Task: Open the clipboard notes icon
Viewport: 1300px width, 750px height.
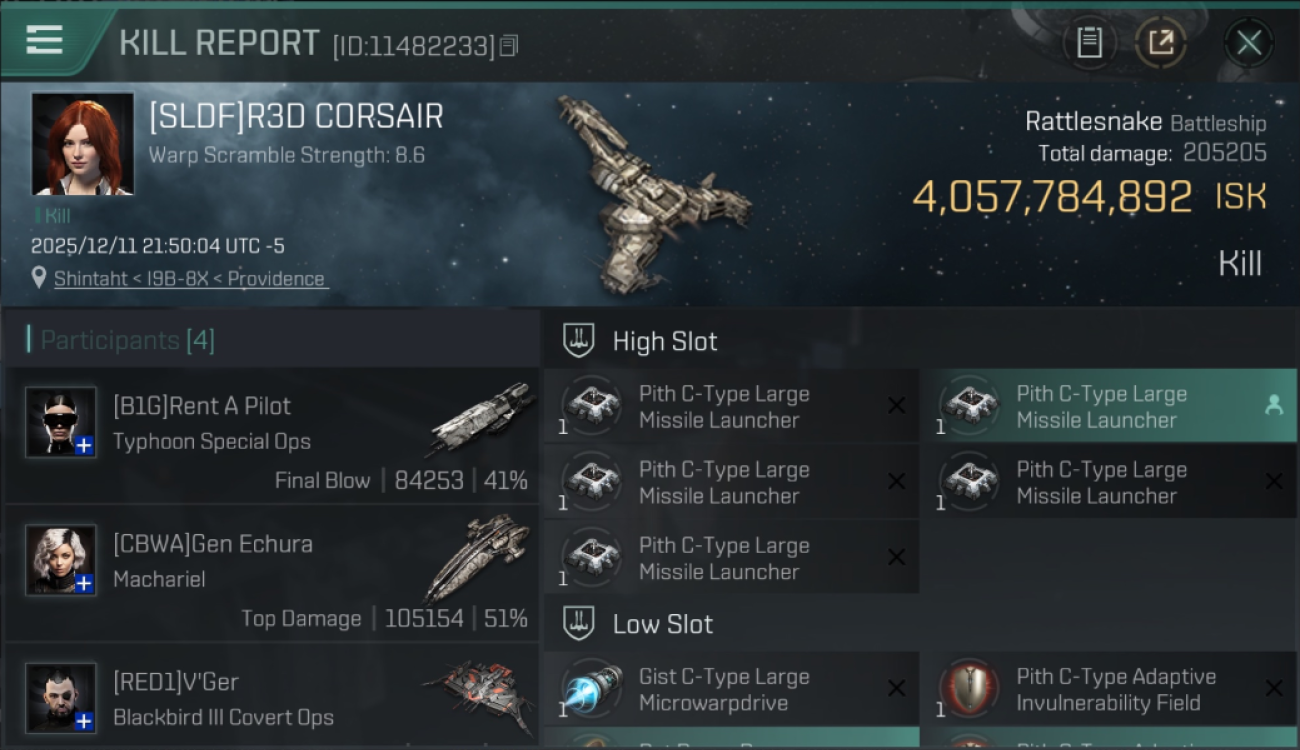Action: pos(1089,42)
